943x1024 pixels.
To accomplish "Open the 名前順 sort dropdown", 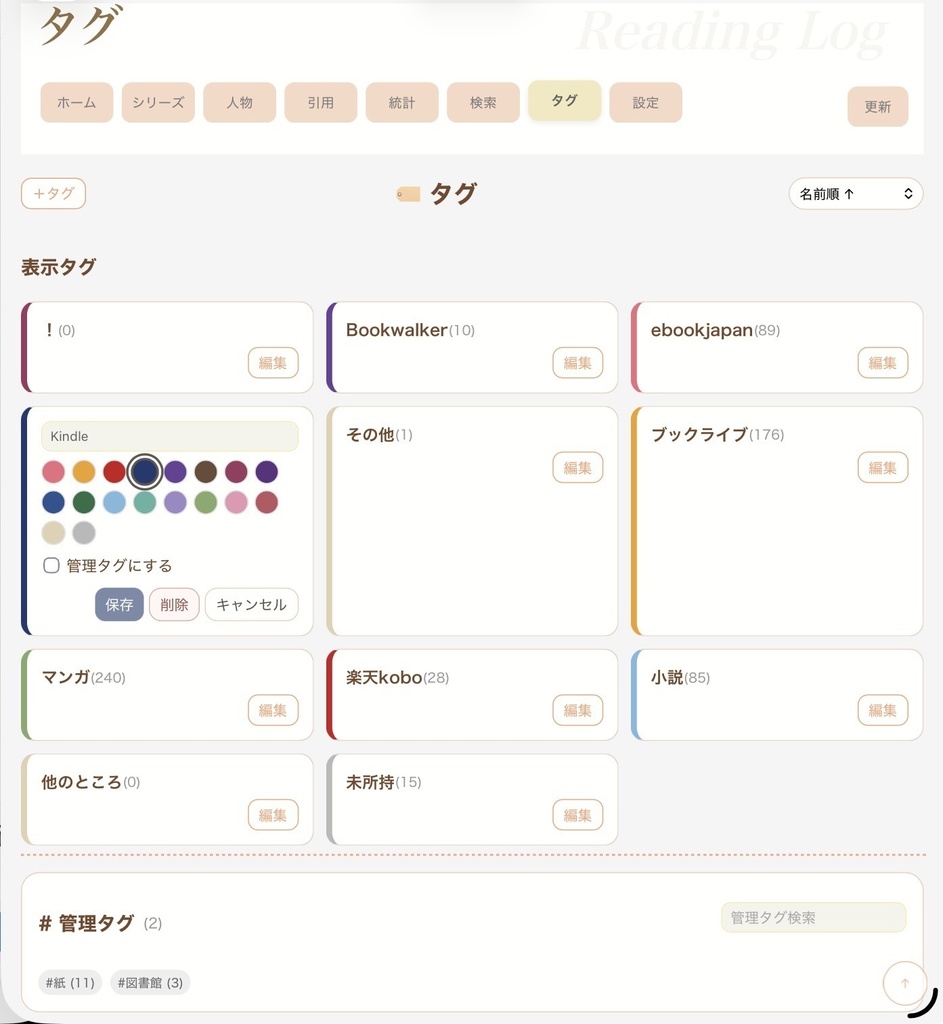I will (x=855, y=194).
